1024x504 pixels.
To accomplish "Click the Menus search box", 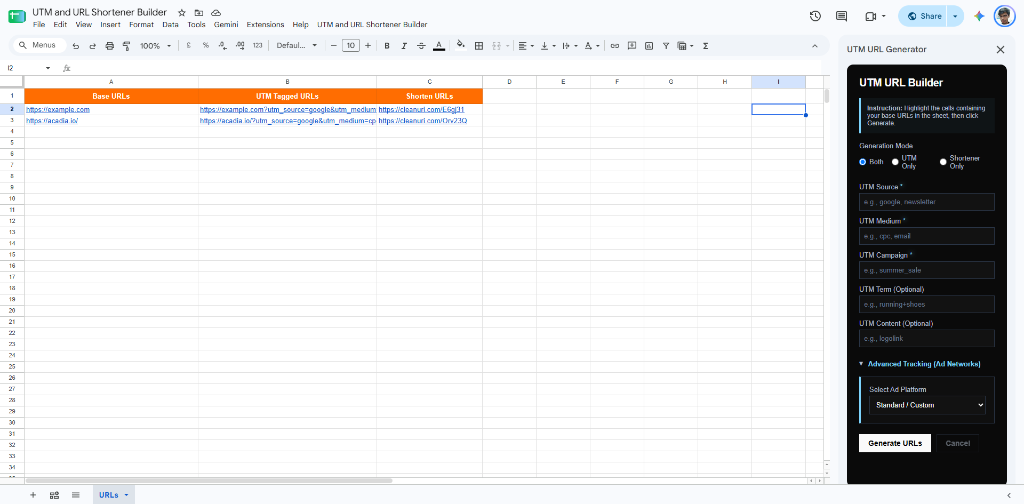I will tap(40, 46).
